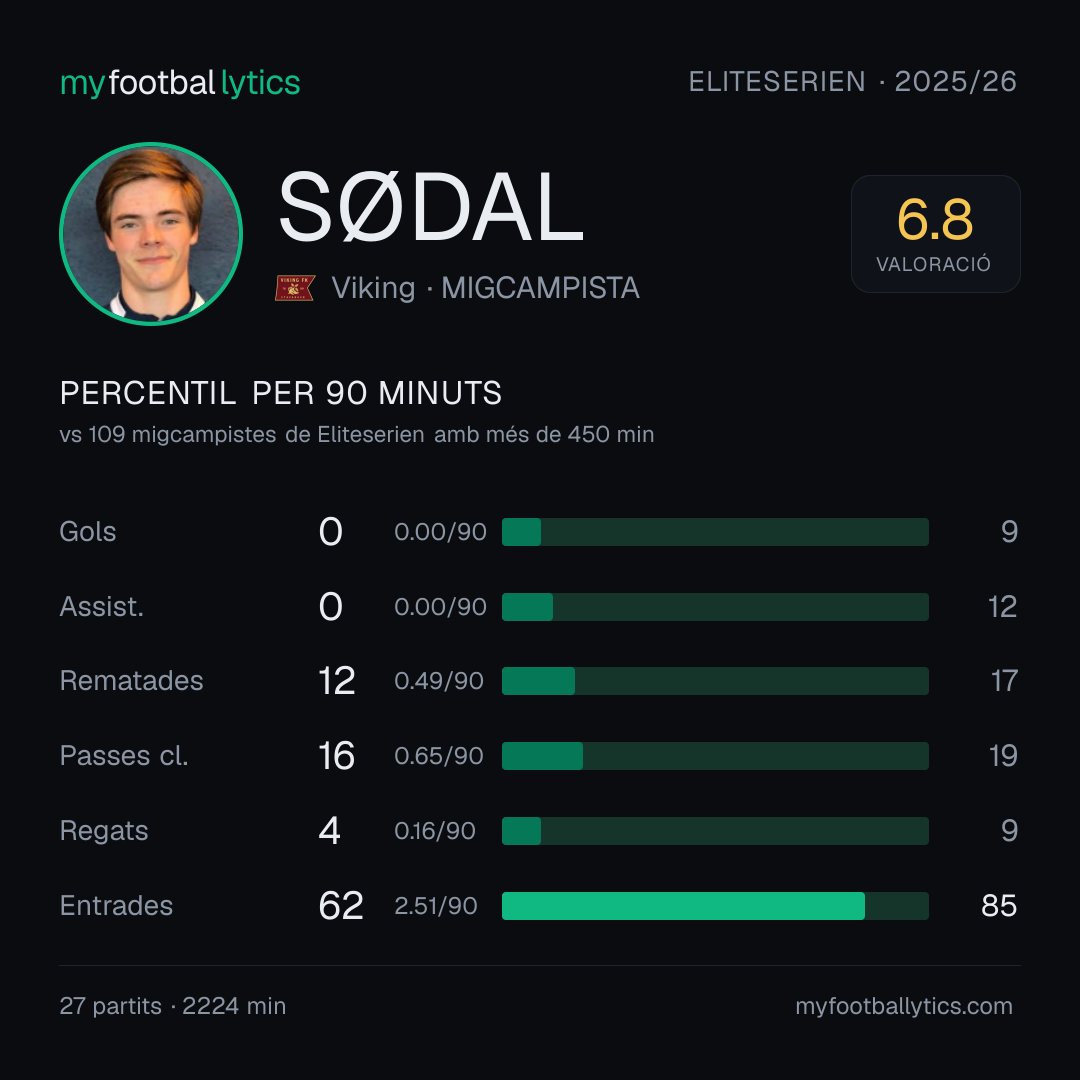Viewport: 1080px width, 1080px height.
Task: Select the Eliteserien 2025/26 season label
Action: (853, 82)
